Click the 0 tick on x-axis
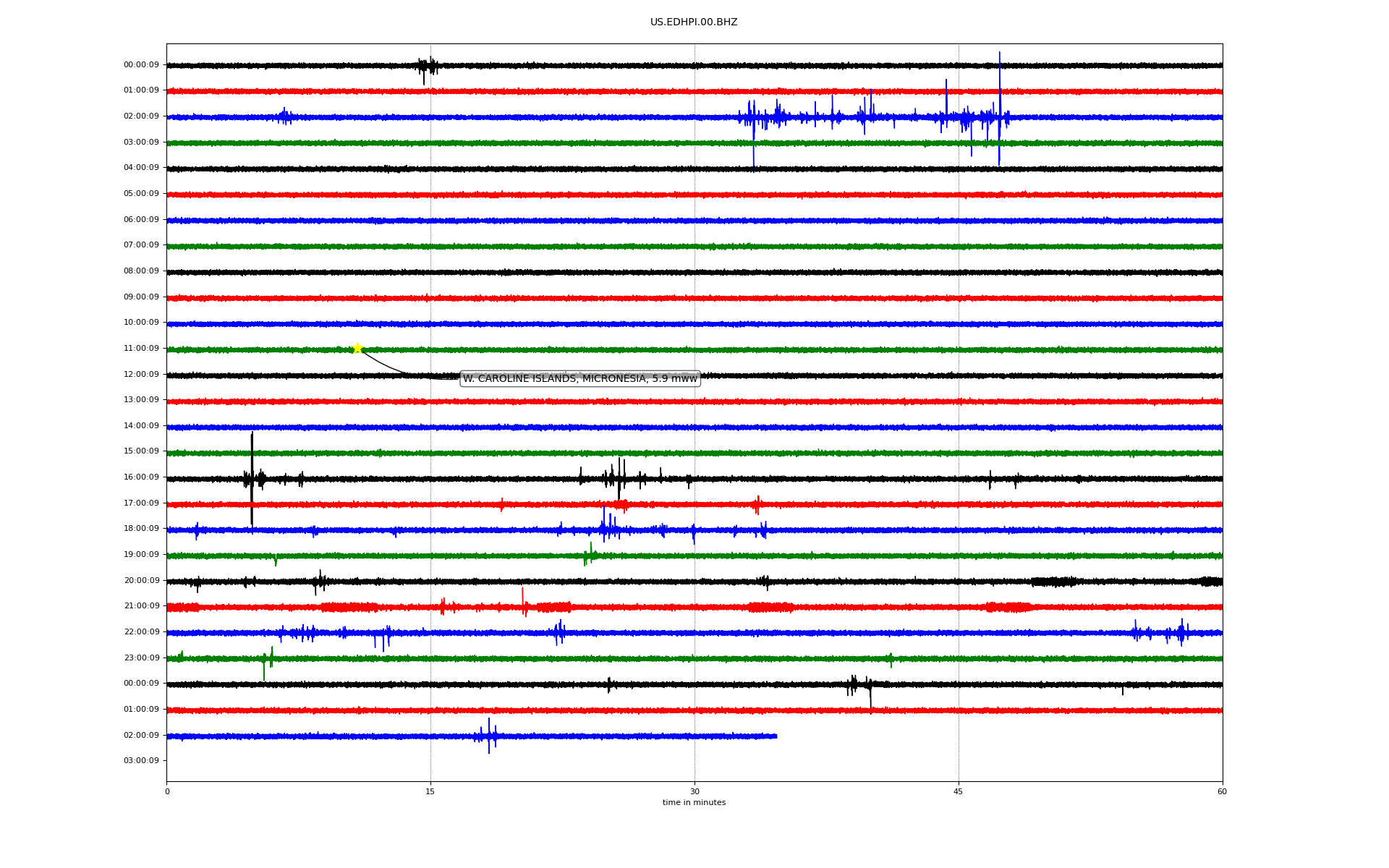This screenshot has width=1389, height=868. 167,791
